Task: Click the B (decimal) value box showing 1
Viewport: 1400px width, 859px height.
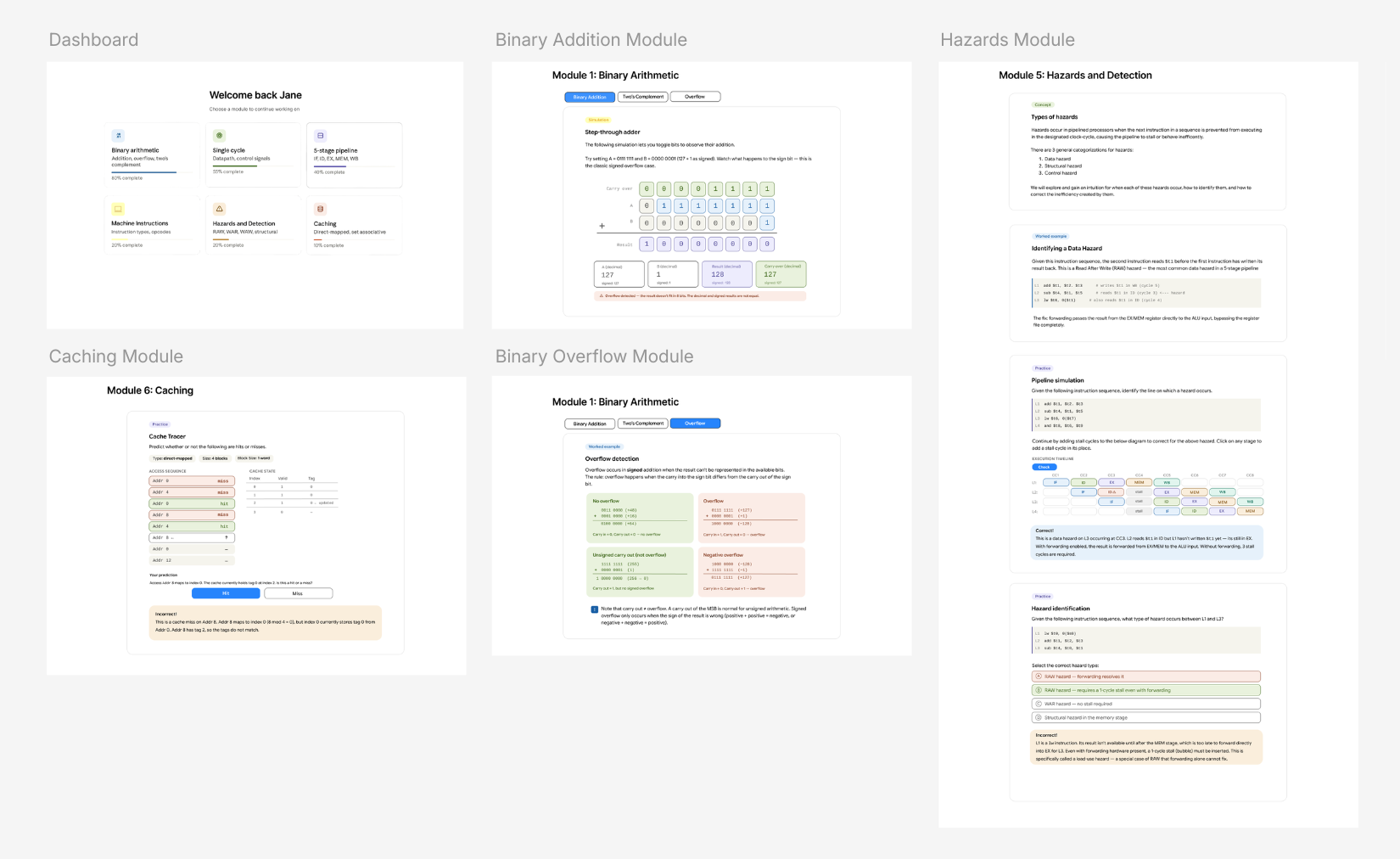Action: coord(673,274)
